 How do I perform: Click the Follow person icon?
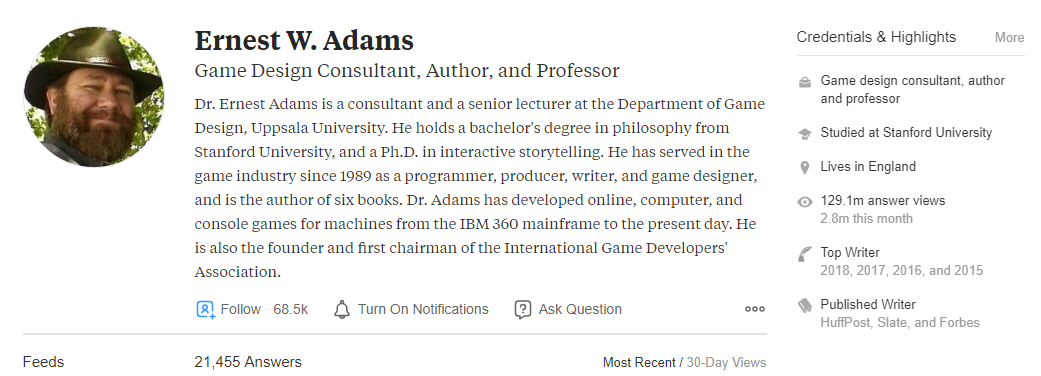tap(205, 310)
